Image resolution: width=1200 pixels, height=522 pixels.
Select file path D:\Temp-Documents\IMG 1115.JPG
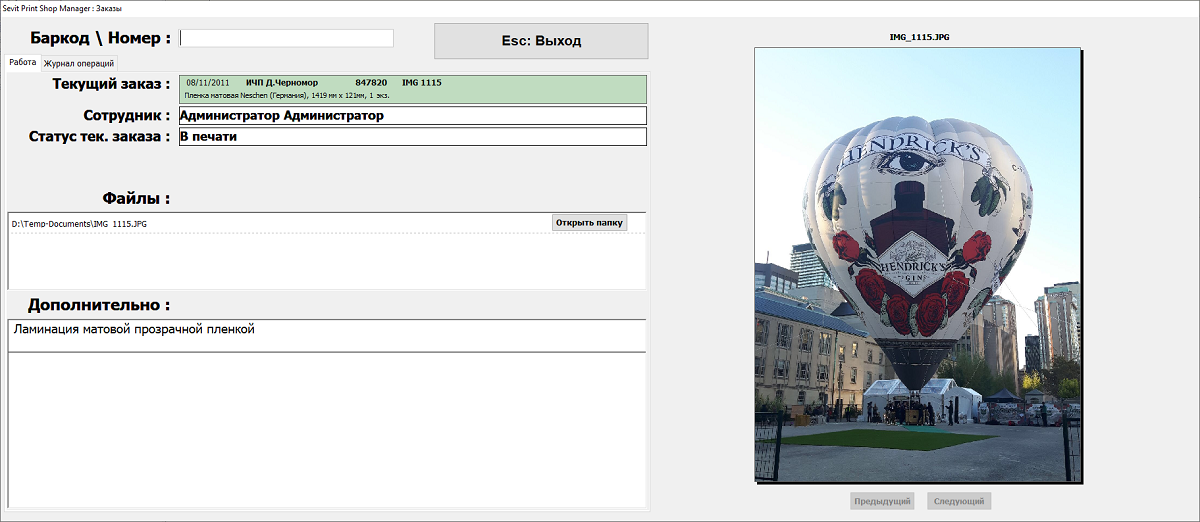point(79,224)
